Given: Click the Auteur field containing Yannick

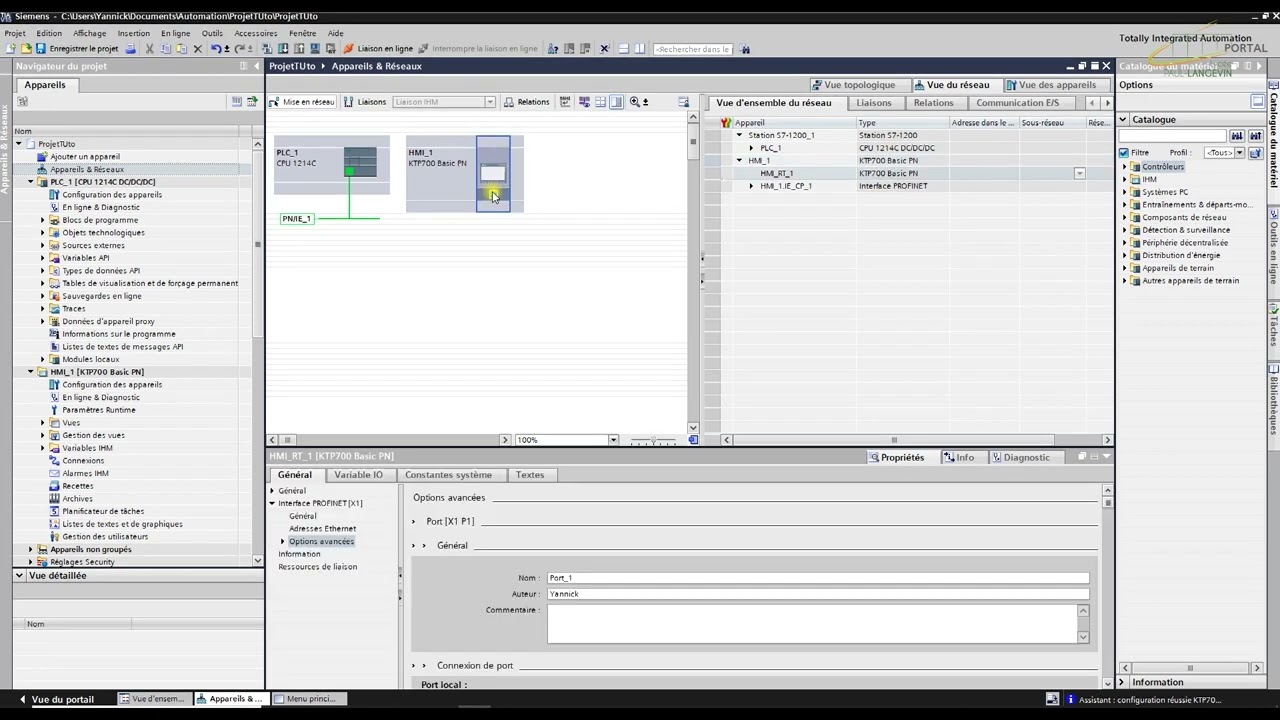Looking at the screenshot, I should click(x=817, y=594).
